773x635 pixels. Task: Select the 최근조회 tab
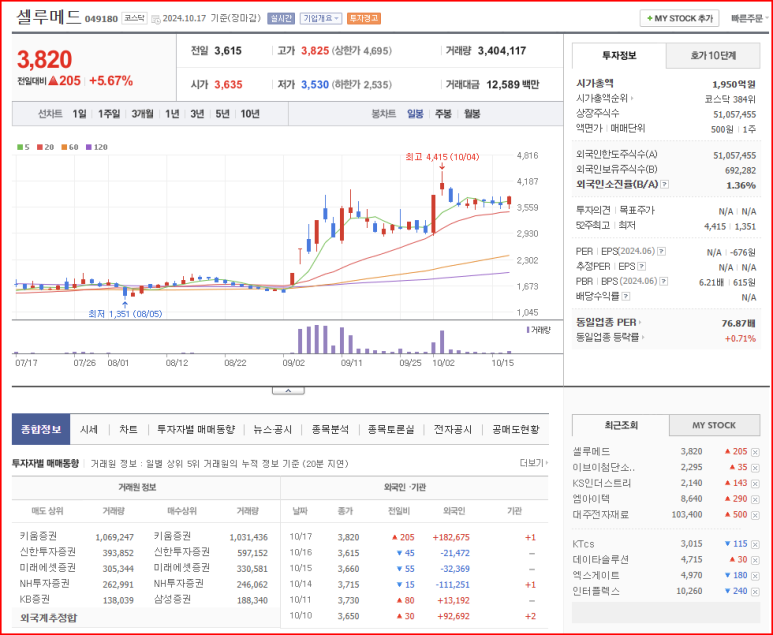(621, 425)
